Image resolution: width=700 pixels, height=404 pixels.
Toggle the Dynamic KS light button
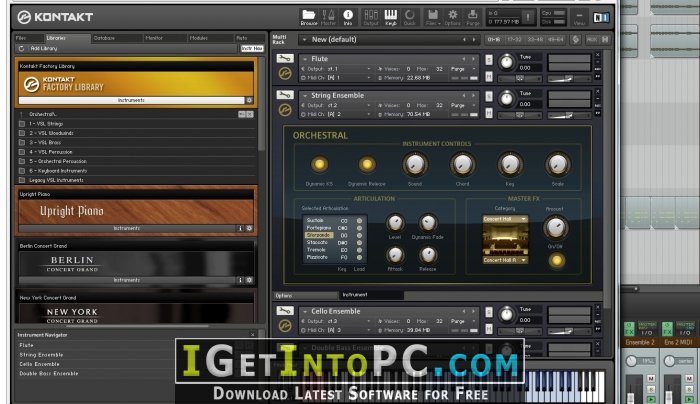pos(319,164)
